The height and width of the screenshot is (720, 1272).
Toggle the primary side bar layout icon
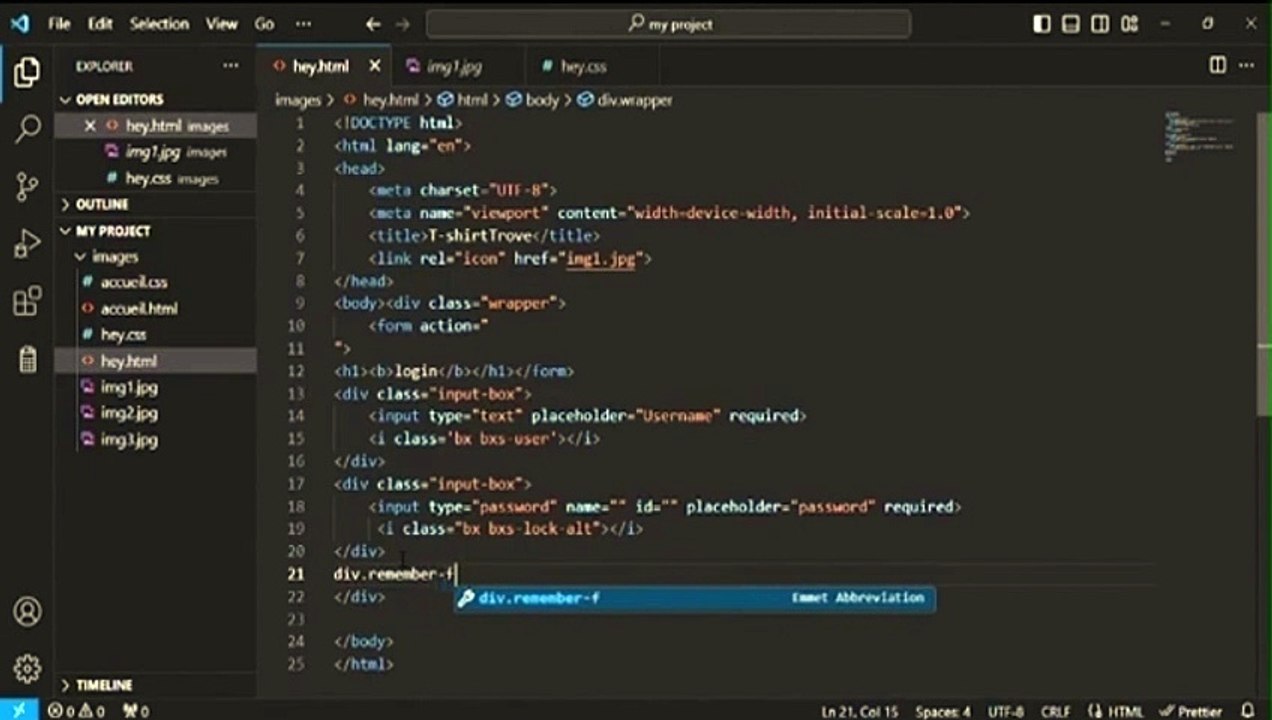coord(1042,24)
